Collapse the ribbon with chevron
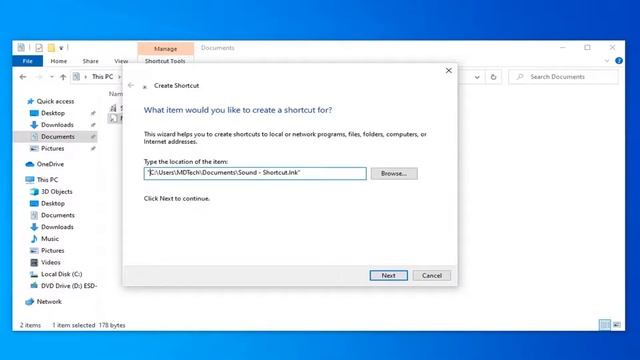Image resolution: width=640 pixels, height=360 pixels. click(x=607, y=61)
